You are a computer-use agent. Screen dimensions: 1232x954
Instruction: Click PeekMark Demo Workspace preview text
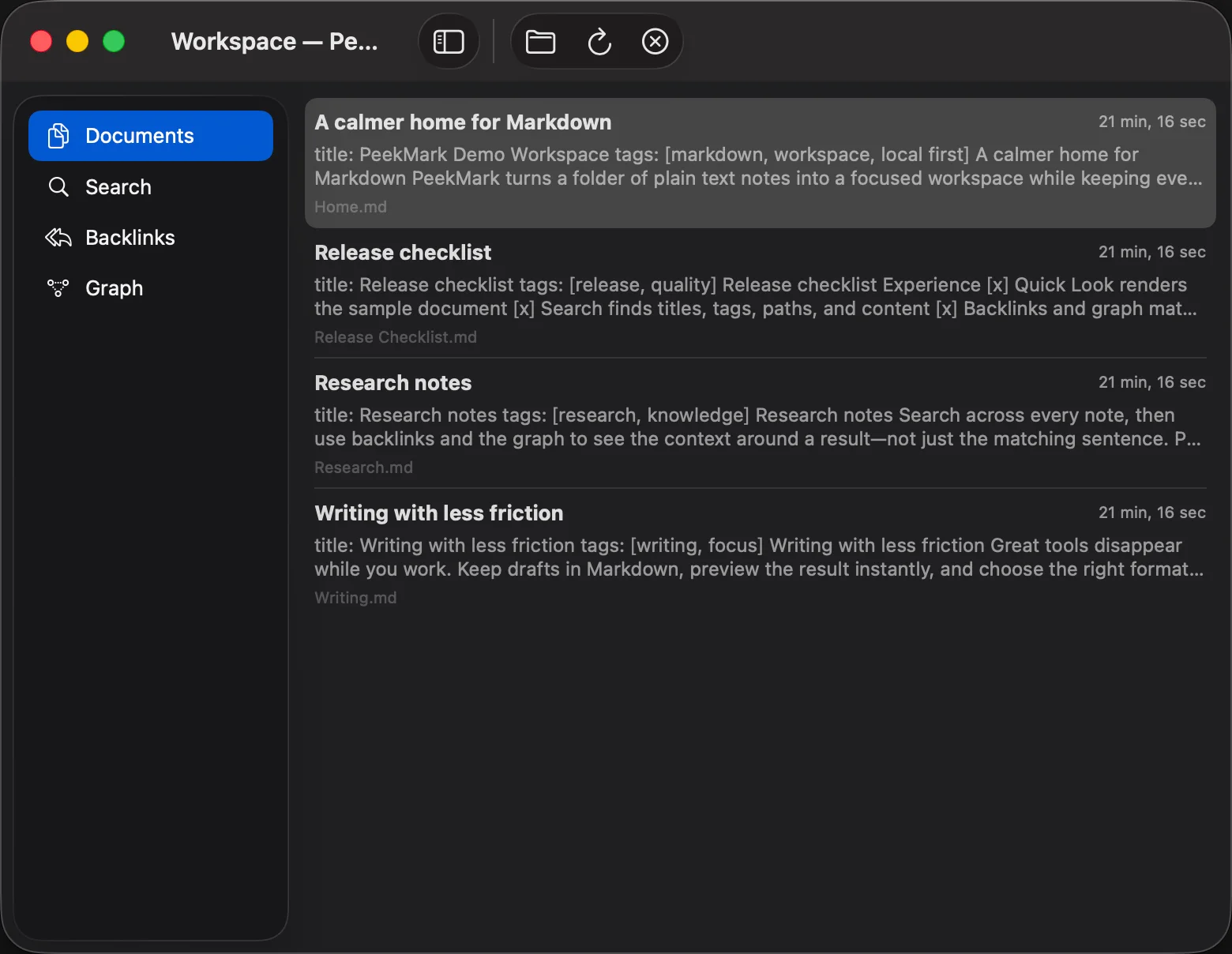758,167
